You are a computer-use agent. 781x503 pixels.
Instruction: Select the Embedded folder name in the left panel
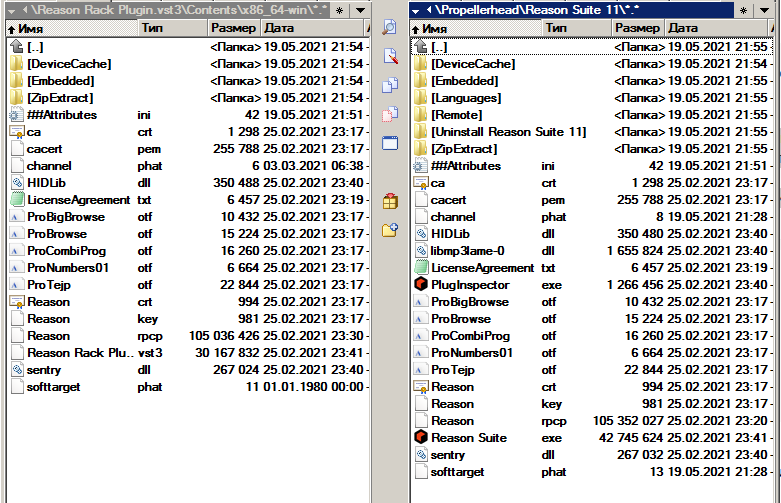[61, 81]
